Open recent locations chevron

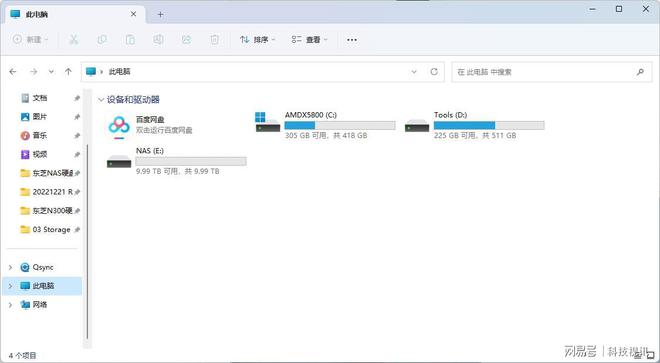[x=51, y=72]
